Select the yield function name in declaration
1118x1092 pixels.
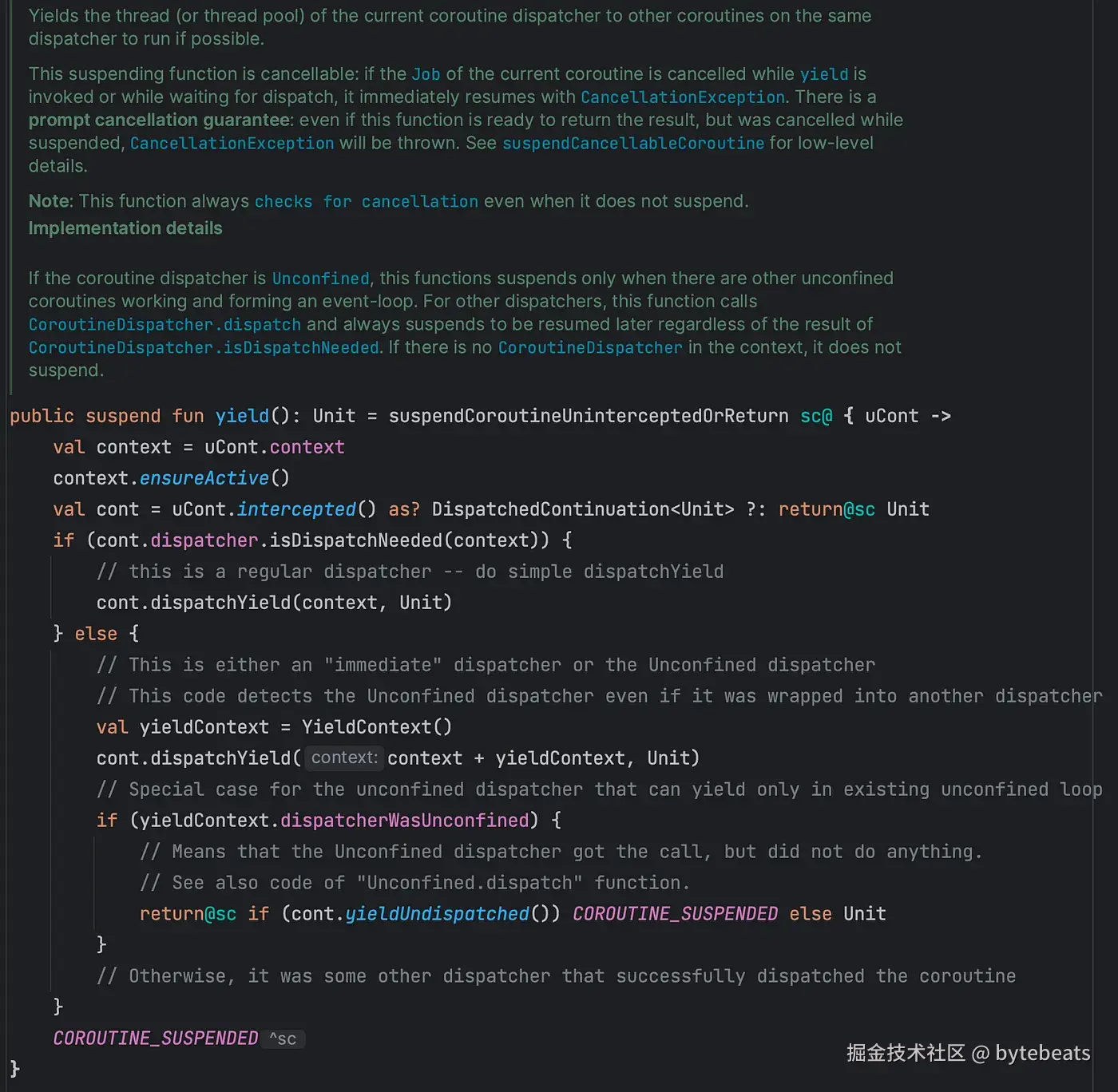pos(243,416)
